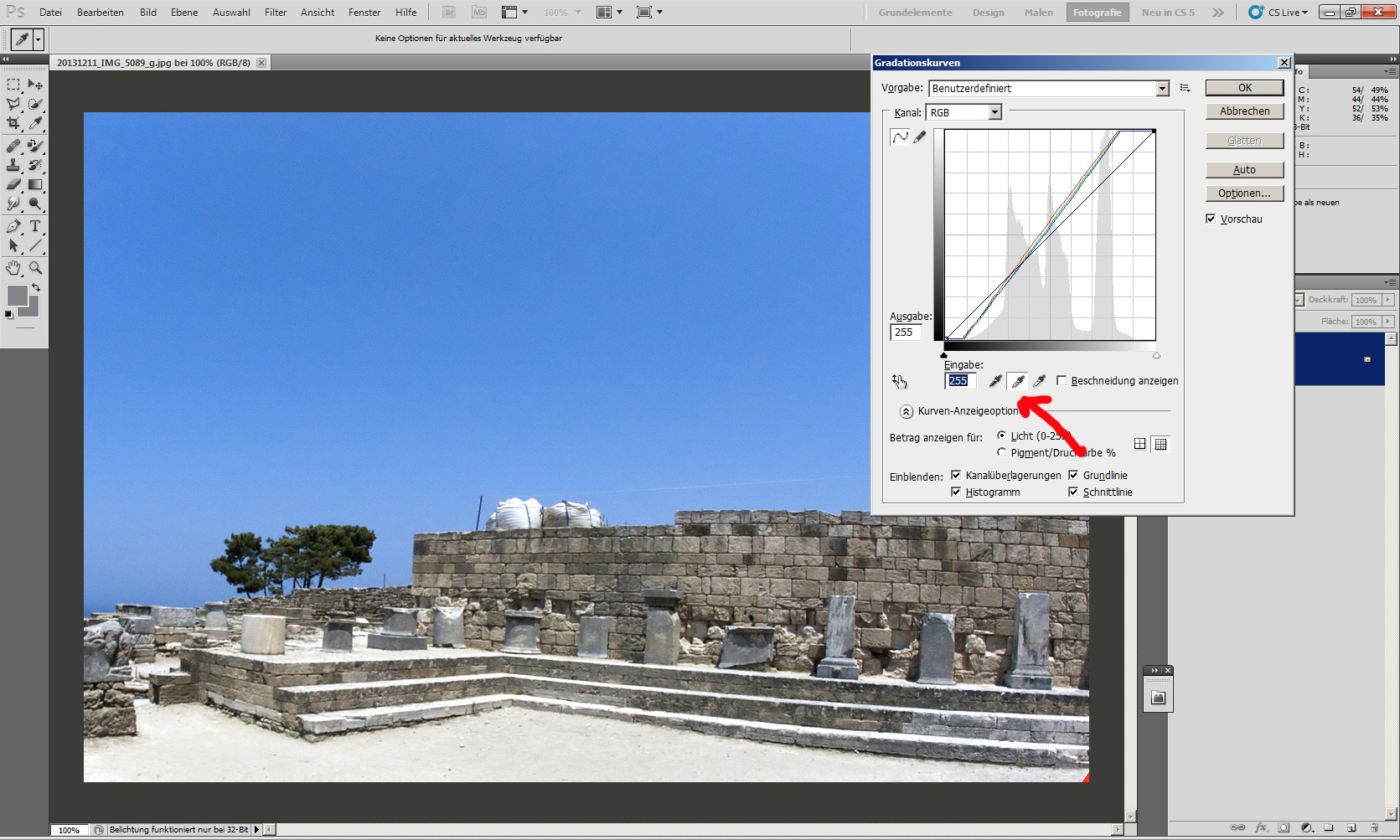Click the on-image adjustment hand tool
Screen dimensions: 1400x840
coord(899,381)
